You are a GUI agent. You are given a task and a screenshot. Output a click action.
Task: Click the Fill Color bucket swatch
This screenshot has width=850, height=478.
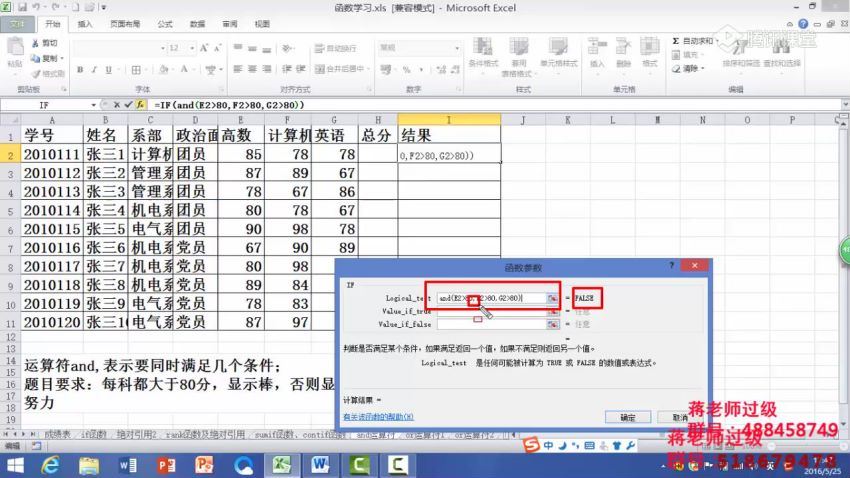pos(163,69)
